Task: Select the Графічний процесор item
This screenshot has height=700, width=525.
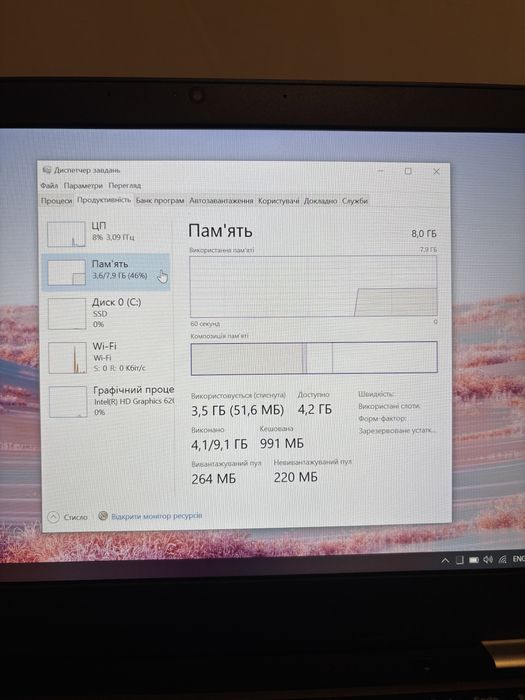Action: click(108, 401)
